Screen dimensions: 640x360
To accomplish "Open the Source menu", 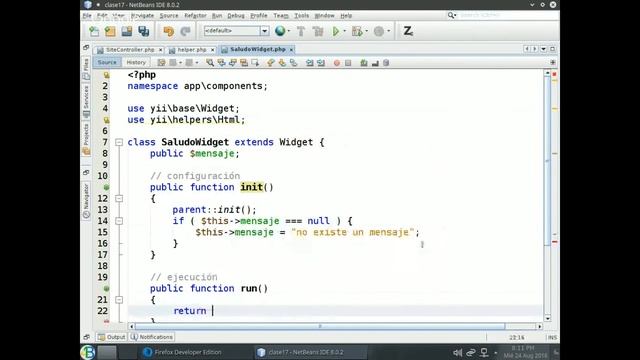I will click(169, 16).
